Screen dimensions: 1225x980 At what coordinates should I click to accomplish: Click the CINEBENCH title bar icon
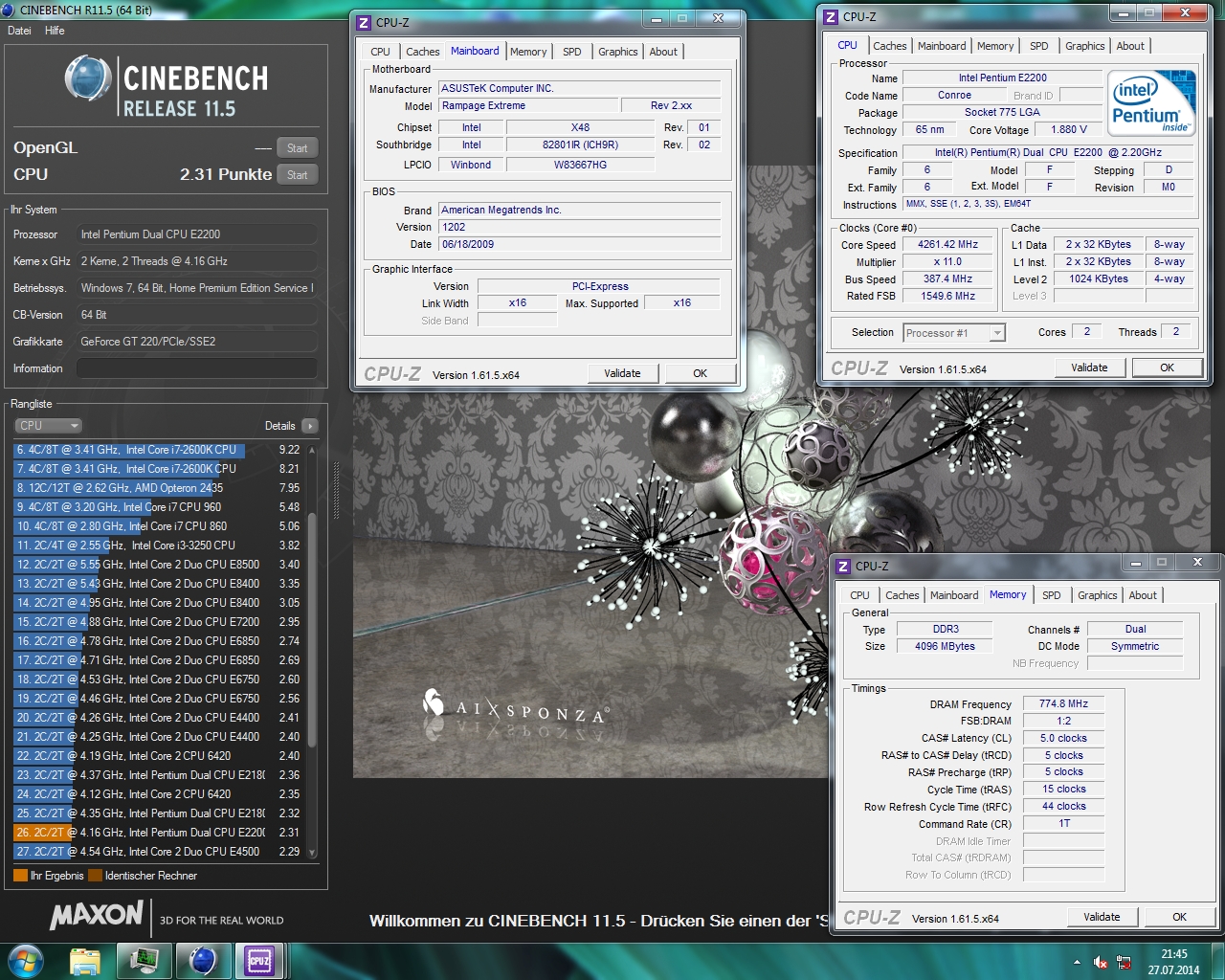click(10, 10)
